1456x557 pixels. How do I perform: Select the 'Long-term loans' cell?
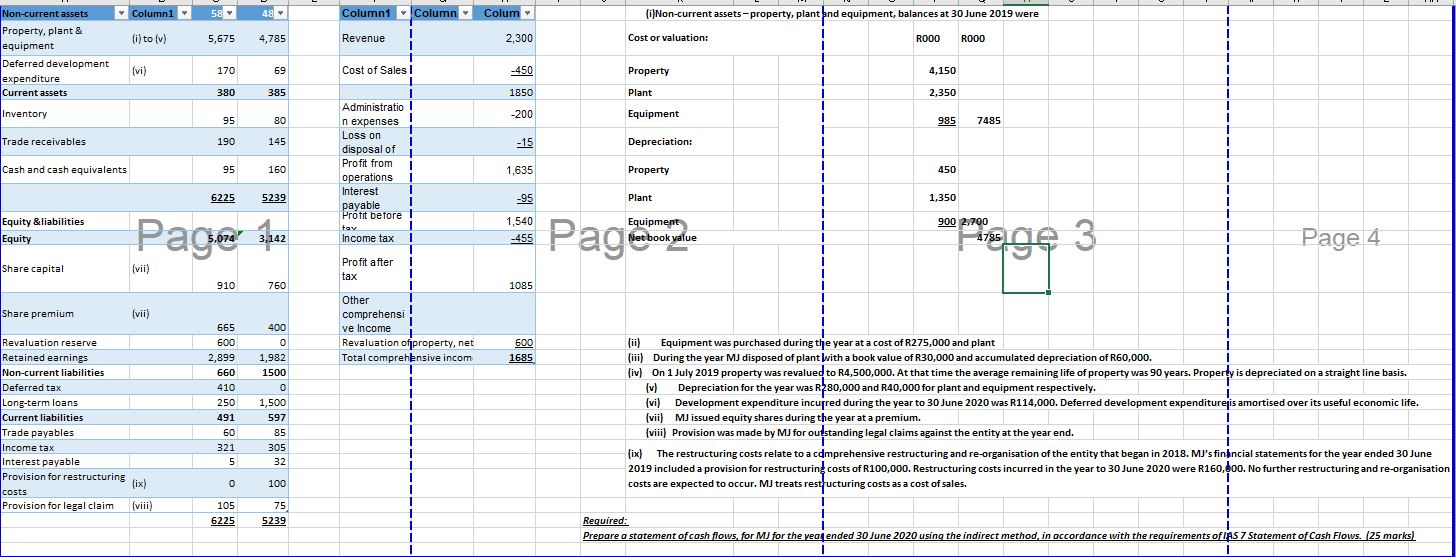point(65,402)
